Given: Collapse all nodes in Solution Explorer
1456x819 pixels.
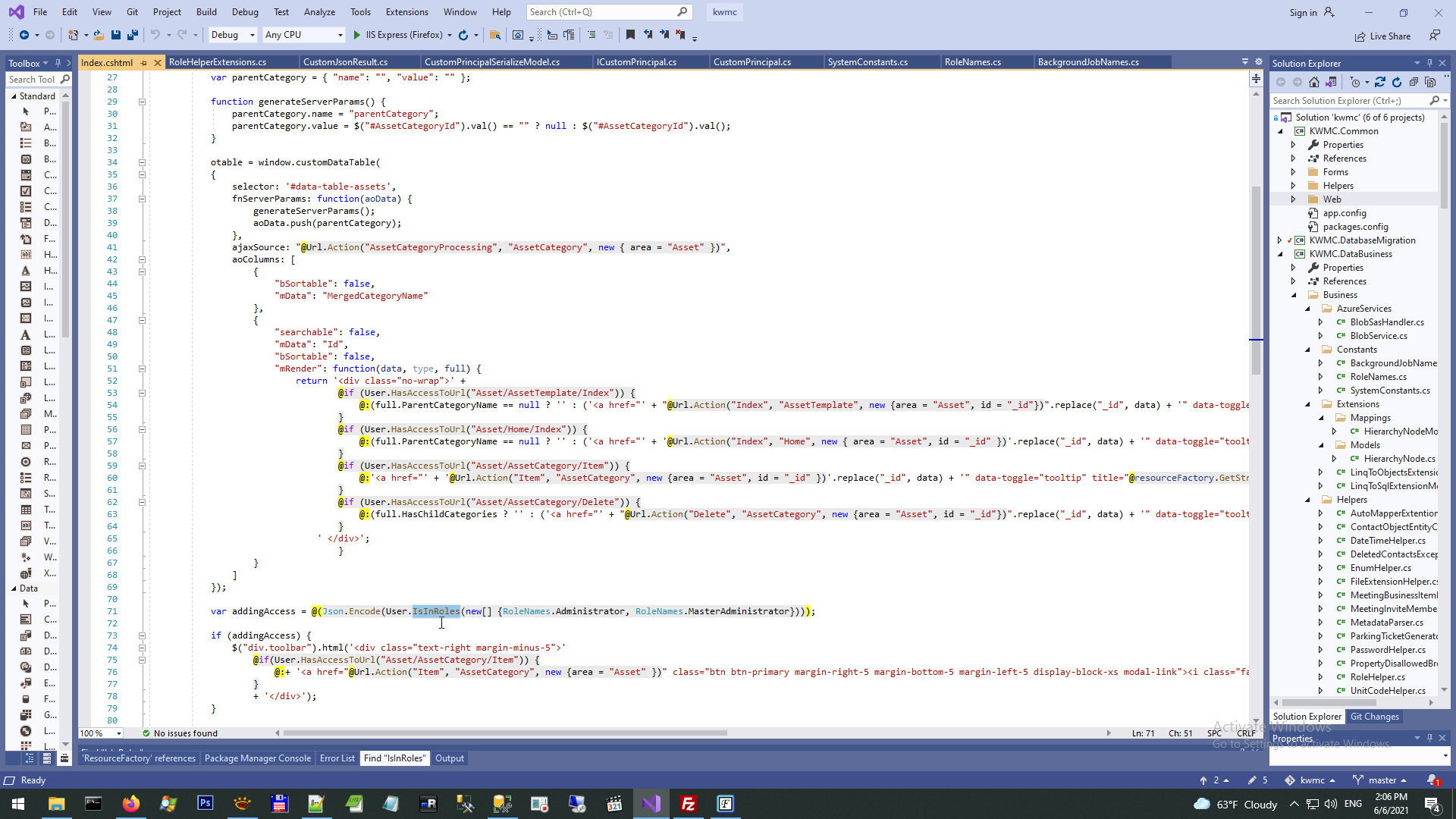Looking at the screenshot, I should [1414, 82].
